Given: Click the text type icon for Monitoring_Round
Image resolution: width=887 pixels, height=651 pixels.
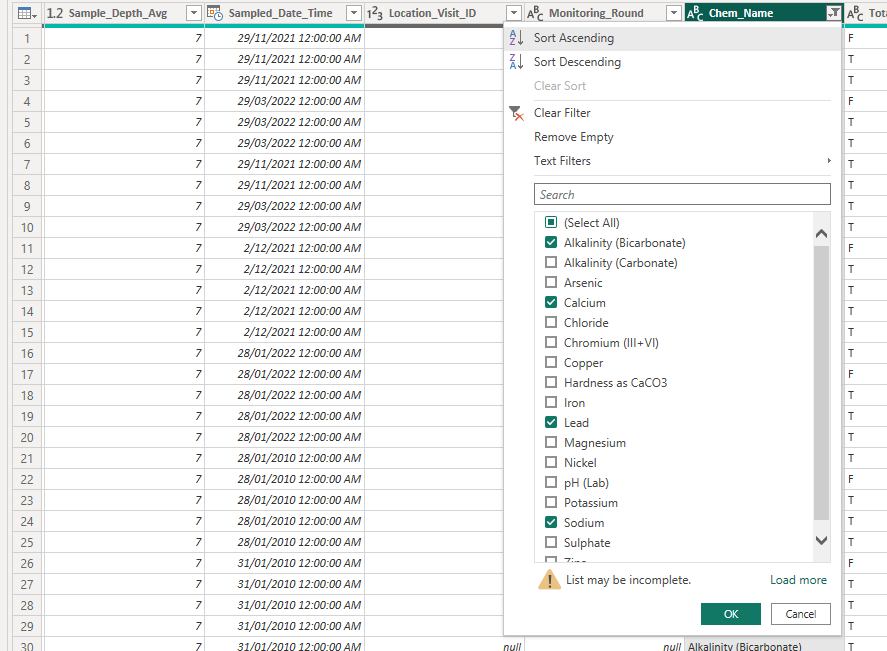Looking at the screenshot, I should pos(535,13).
